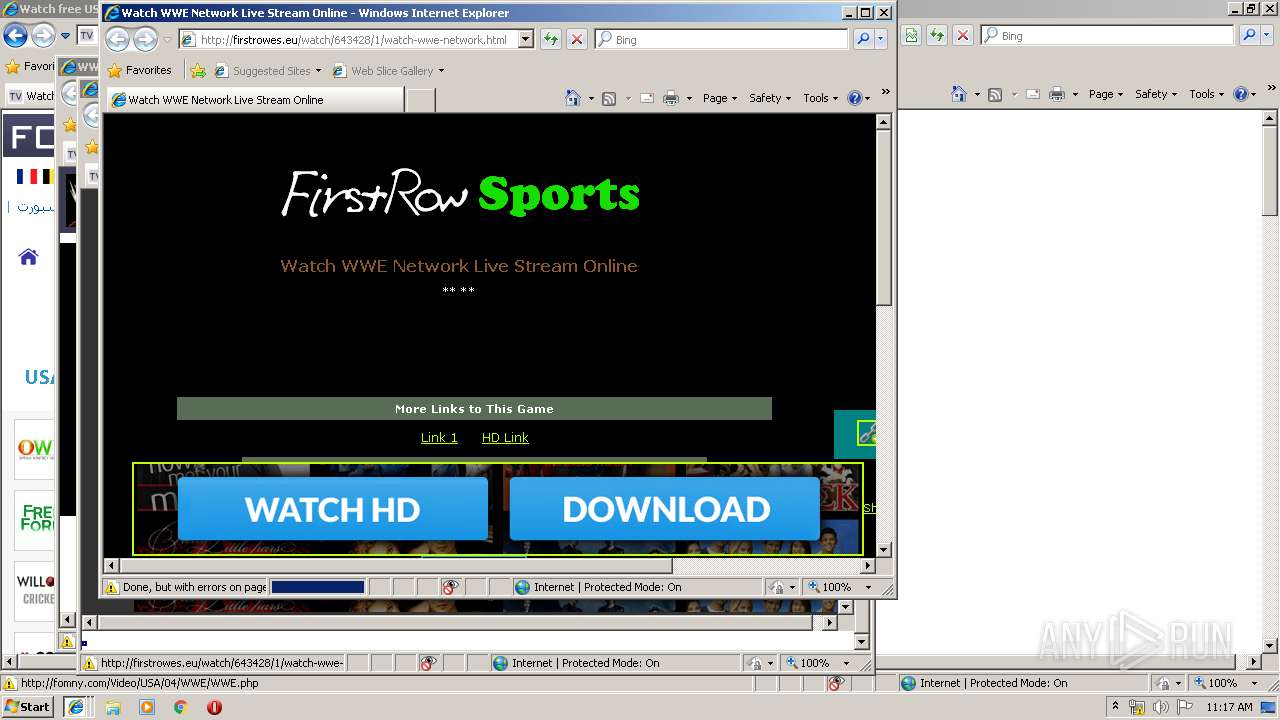Click Refresh icon in the rear right window
This screenshot has height=720, width=1280.
[937, 35]
